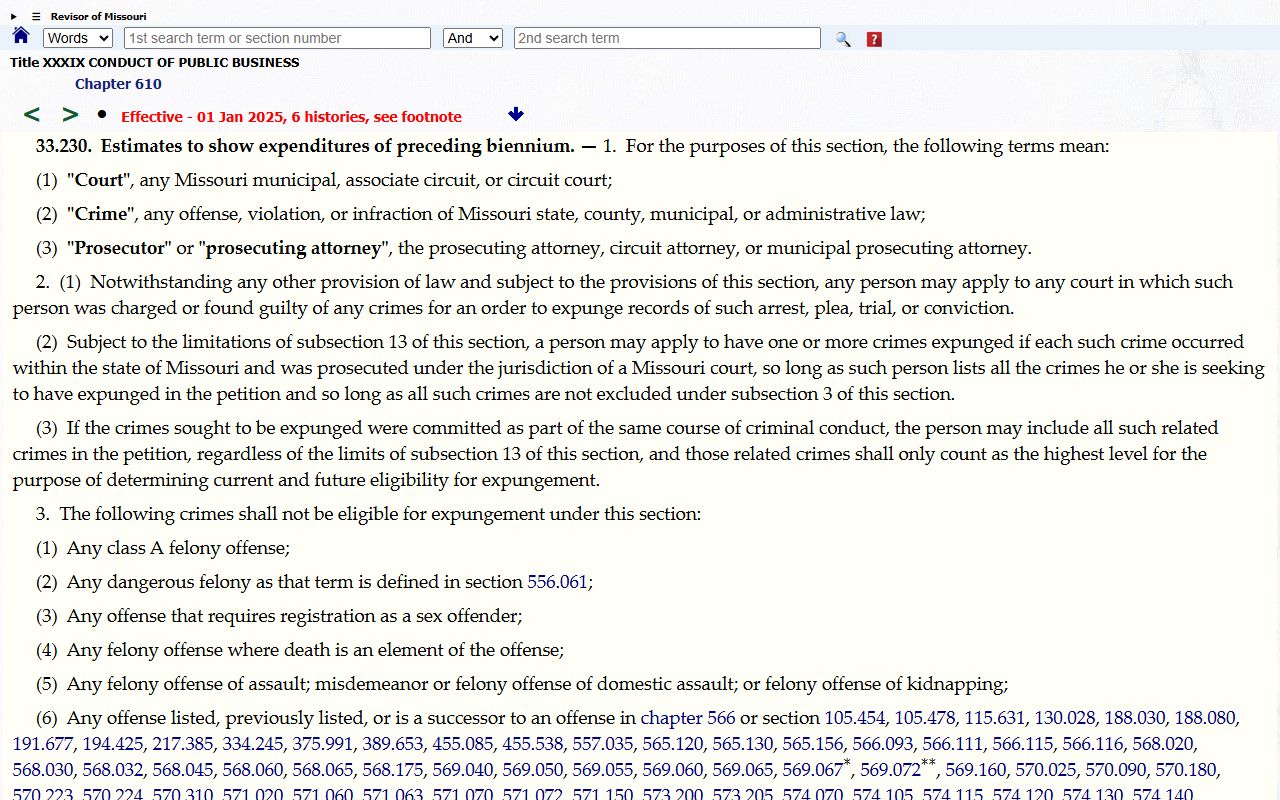Open section 130.028 link

(x=1065, y=718)
